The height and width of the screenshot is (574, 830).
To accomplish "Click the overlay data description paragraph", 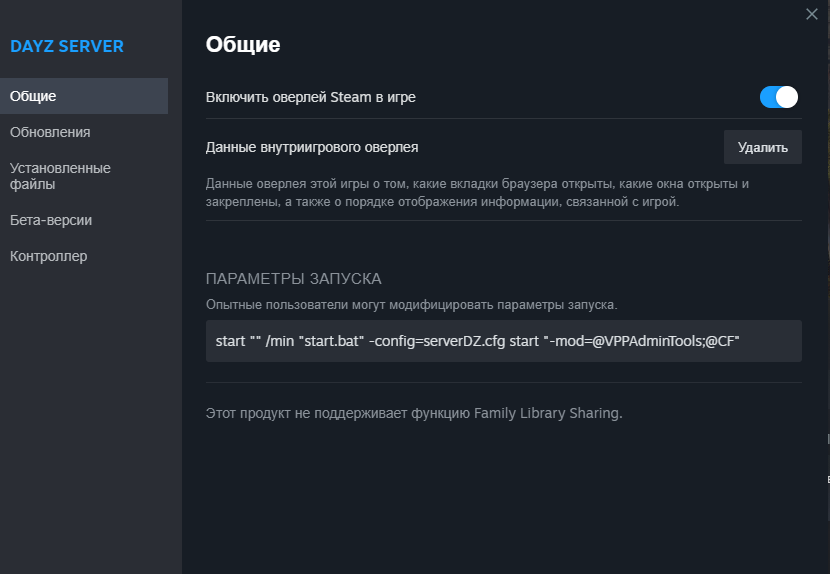I will [x=477, y=193].
